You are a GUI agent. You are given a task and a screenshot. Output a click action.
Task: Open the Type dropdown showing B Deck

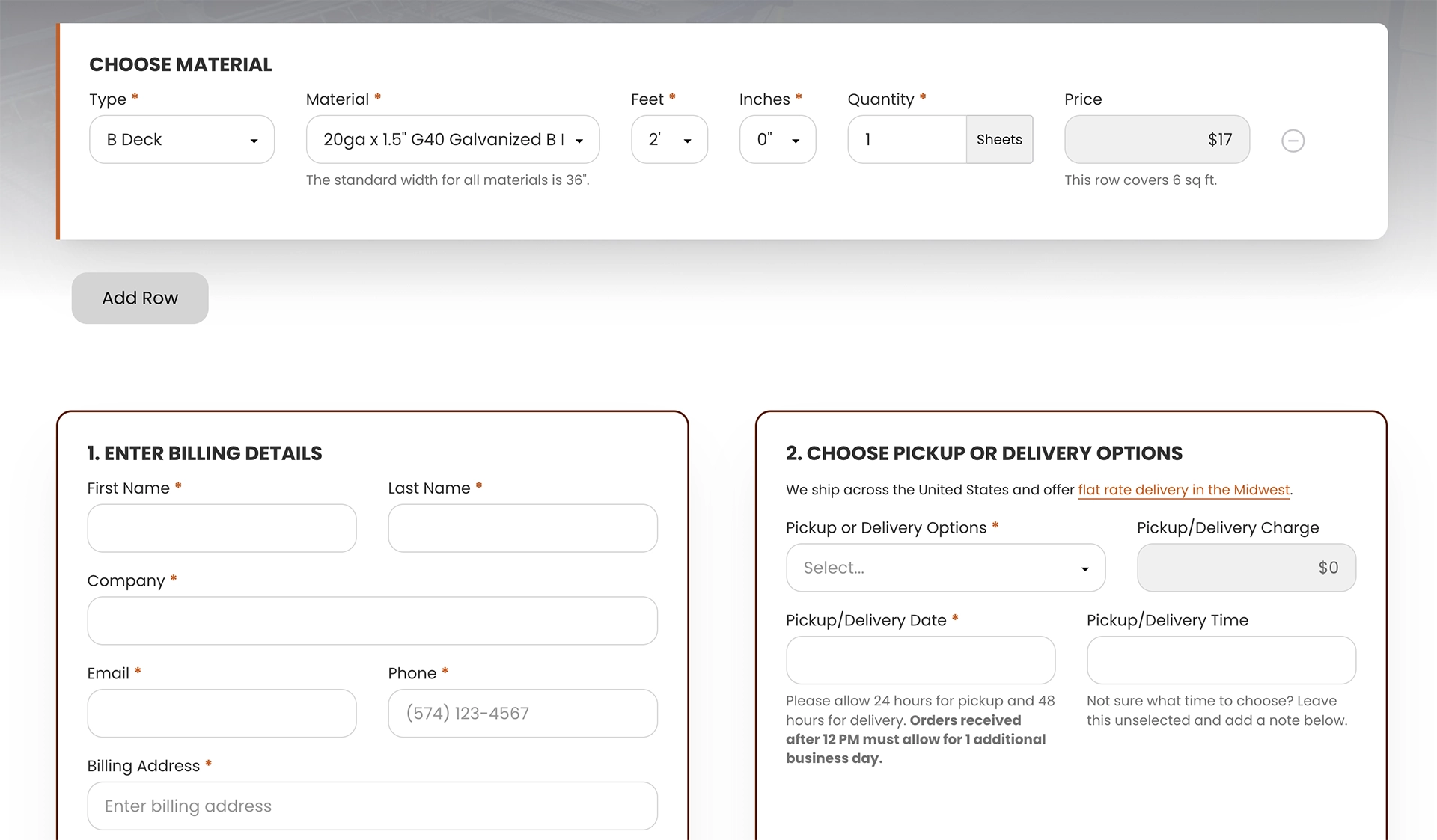coord(182,140)
